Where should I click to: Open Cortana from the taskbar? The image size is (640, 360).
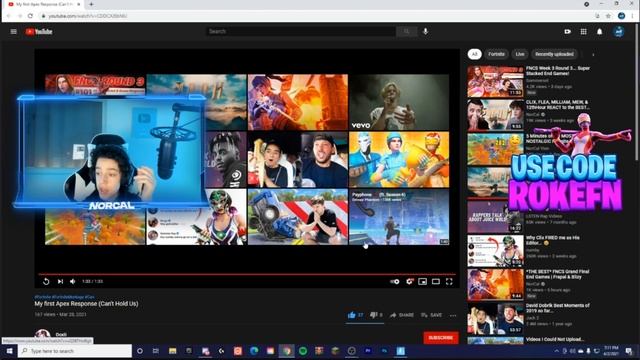pyautogui.click(x=140, y=351)
